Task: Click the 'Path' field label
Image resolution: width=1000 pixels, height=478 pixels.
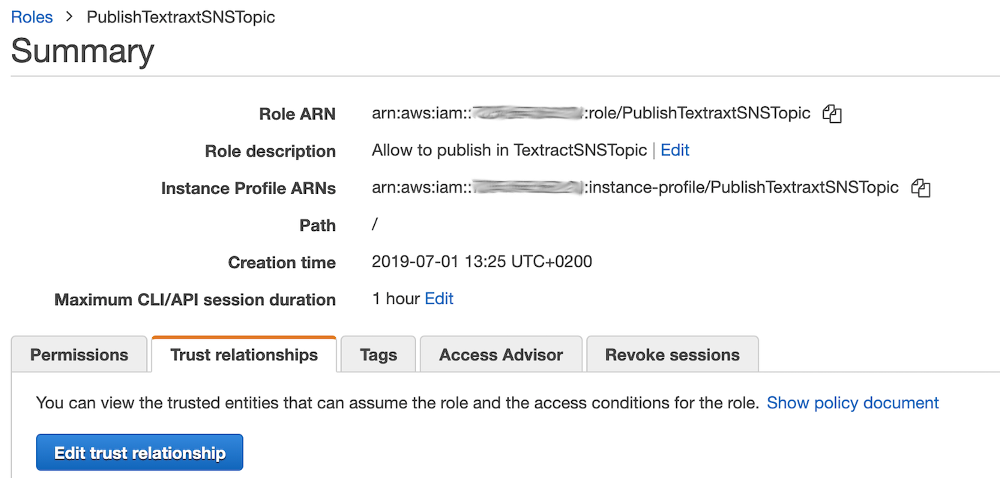Action: (x=317, y=225)
